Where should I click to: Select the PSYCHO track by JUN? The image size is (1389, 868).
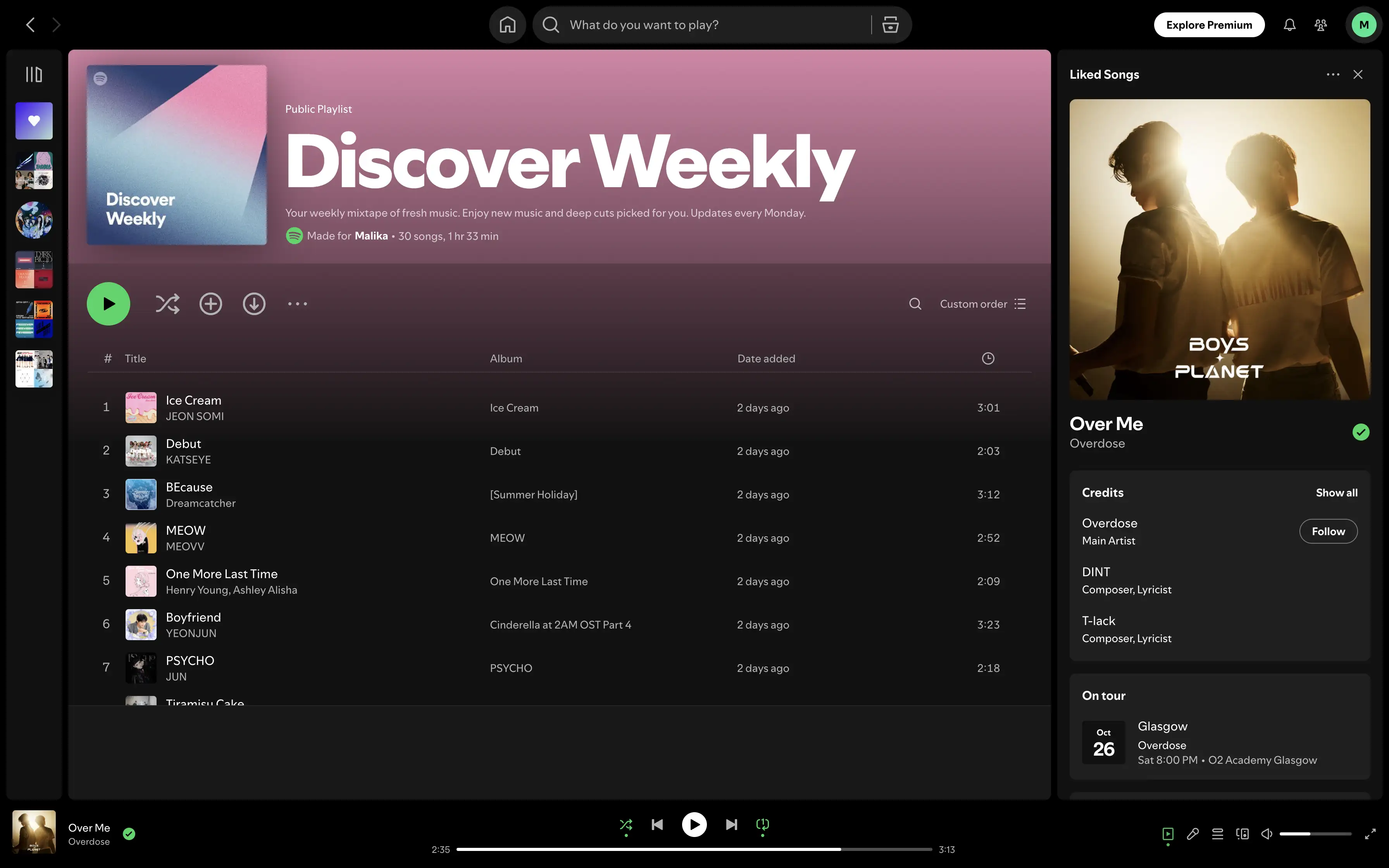190,661
